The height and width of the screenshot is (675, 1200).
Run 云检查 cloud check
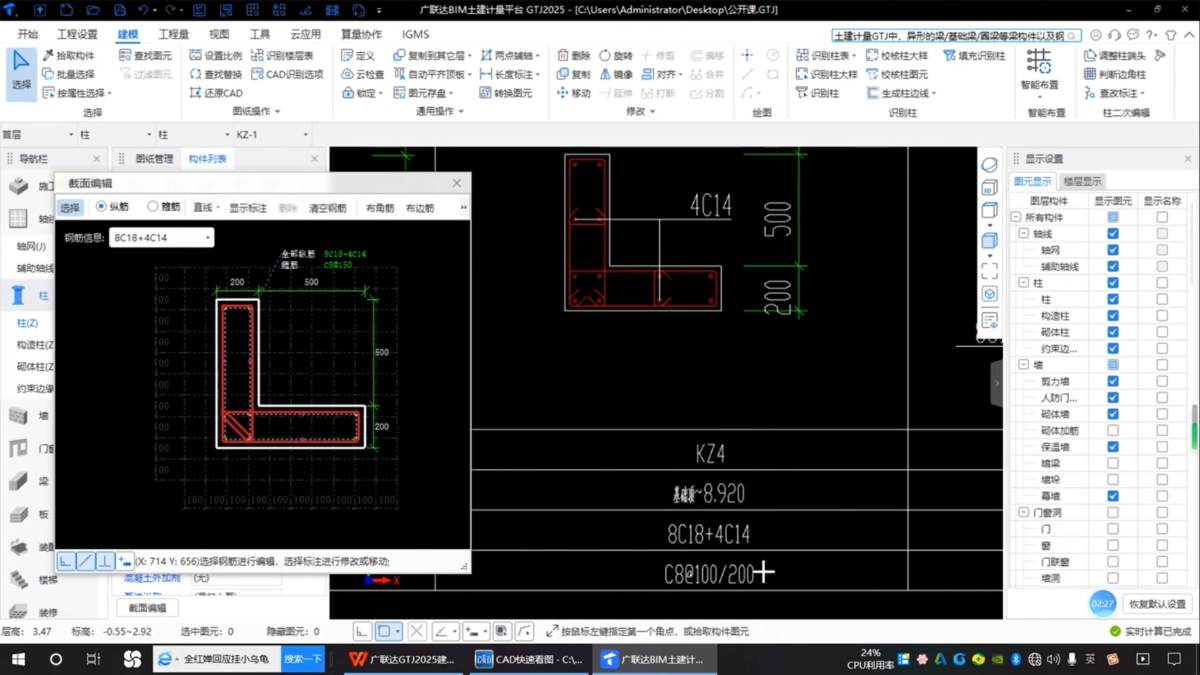[362, 74]
